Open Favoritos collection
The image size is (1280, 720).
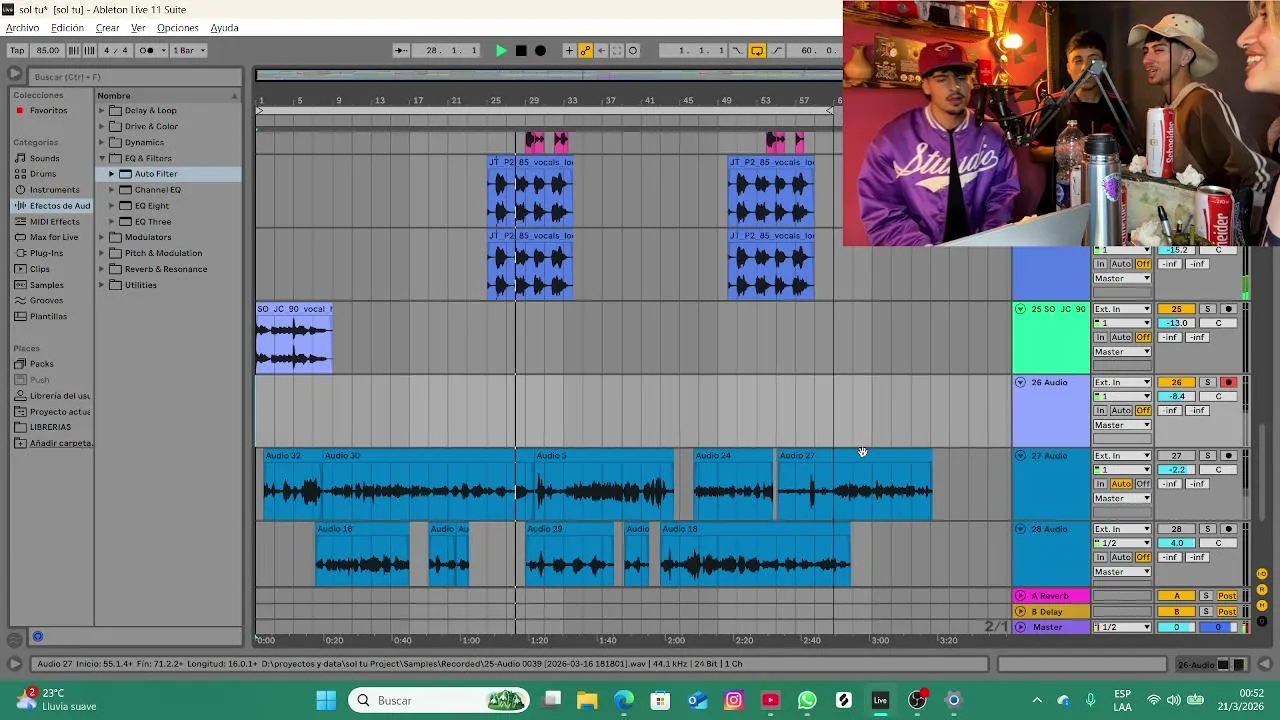point(48,110)
